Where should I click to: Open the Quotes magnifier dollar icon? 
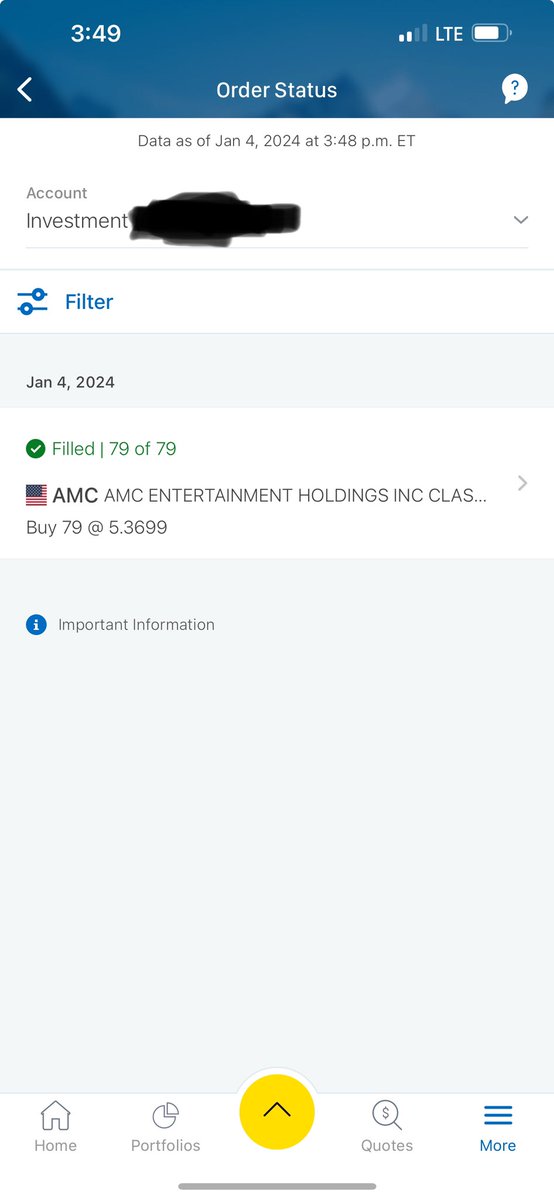387,1115
